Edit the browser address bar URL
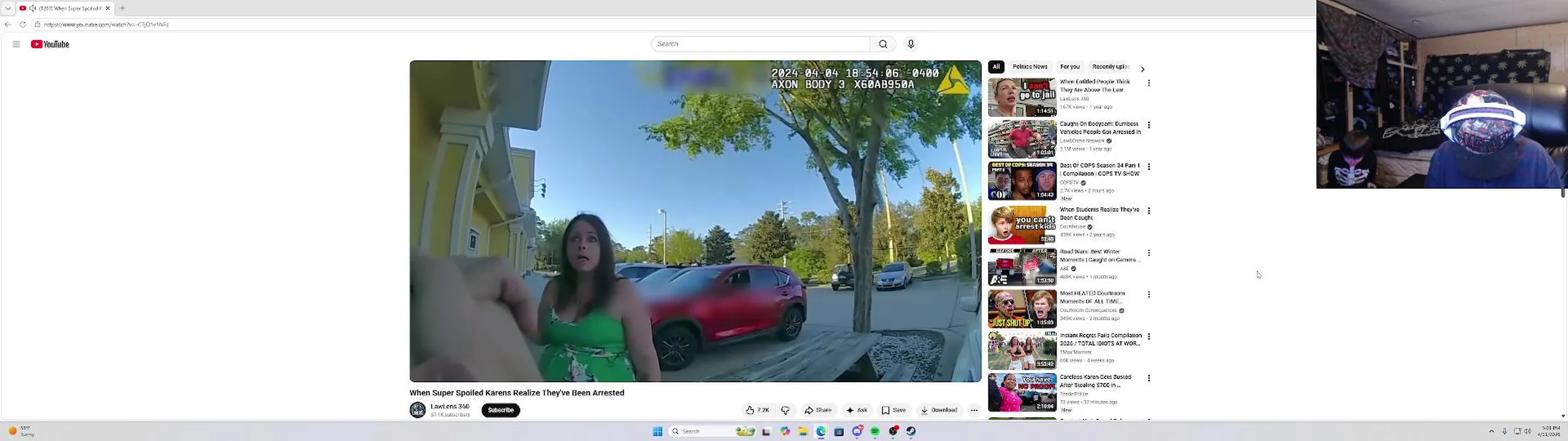Viewport: 1568px width, 441px height. (x=674, y=24)
